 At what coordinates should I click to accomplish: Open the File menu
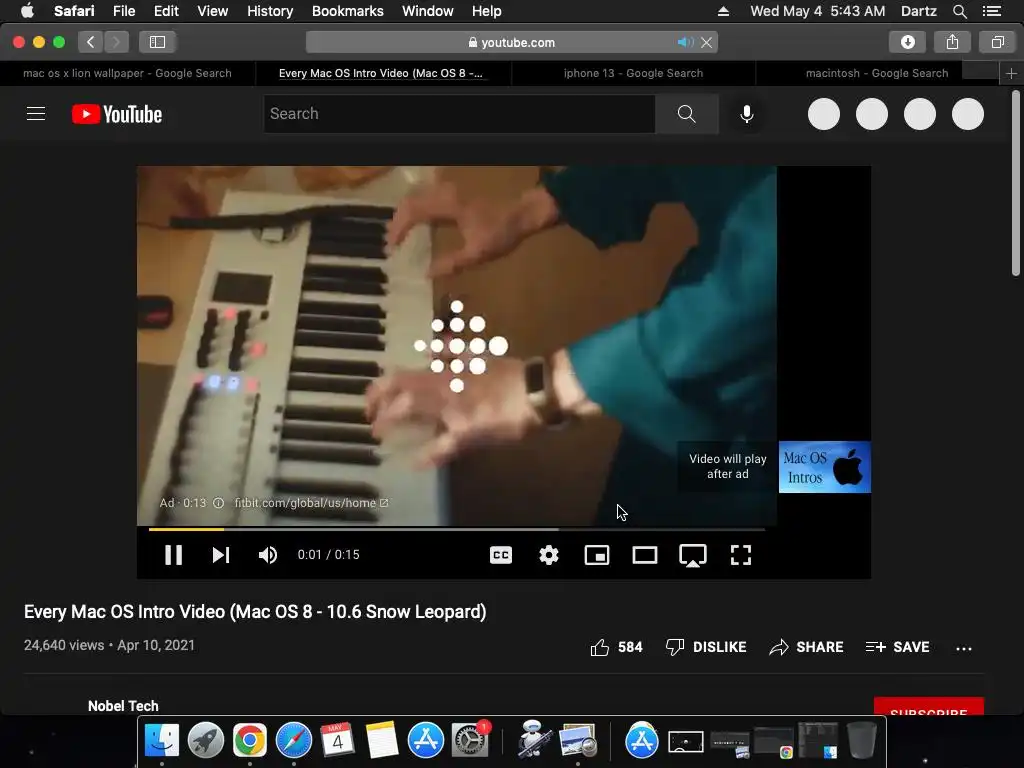(x=123, y=11)
